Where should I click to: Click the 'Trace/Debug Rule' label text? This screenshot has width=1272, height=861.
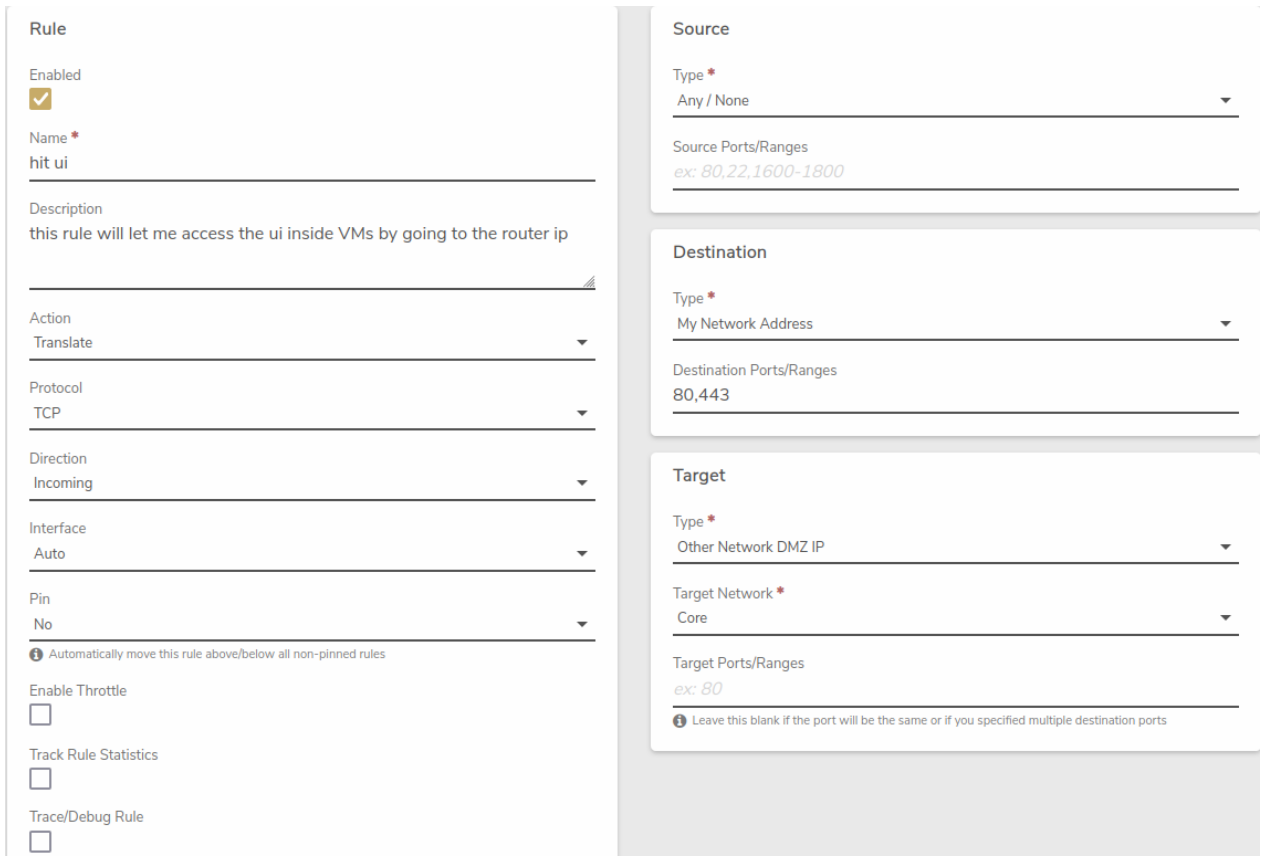tap(86, 817)
